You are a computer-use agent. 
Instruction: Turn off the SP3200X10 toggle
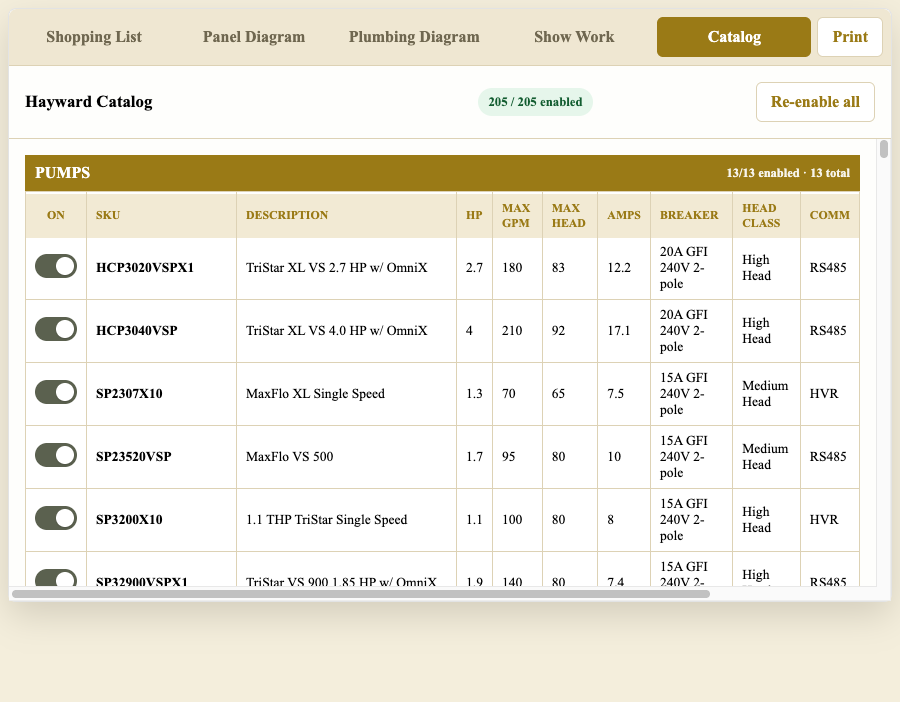click(x=56, y=518)
